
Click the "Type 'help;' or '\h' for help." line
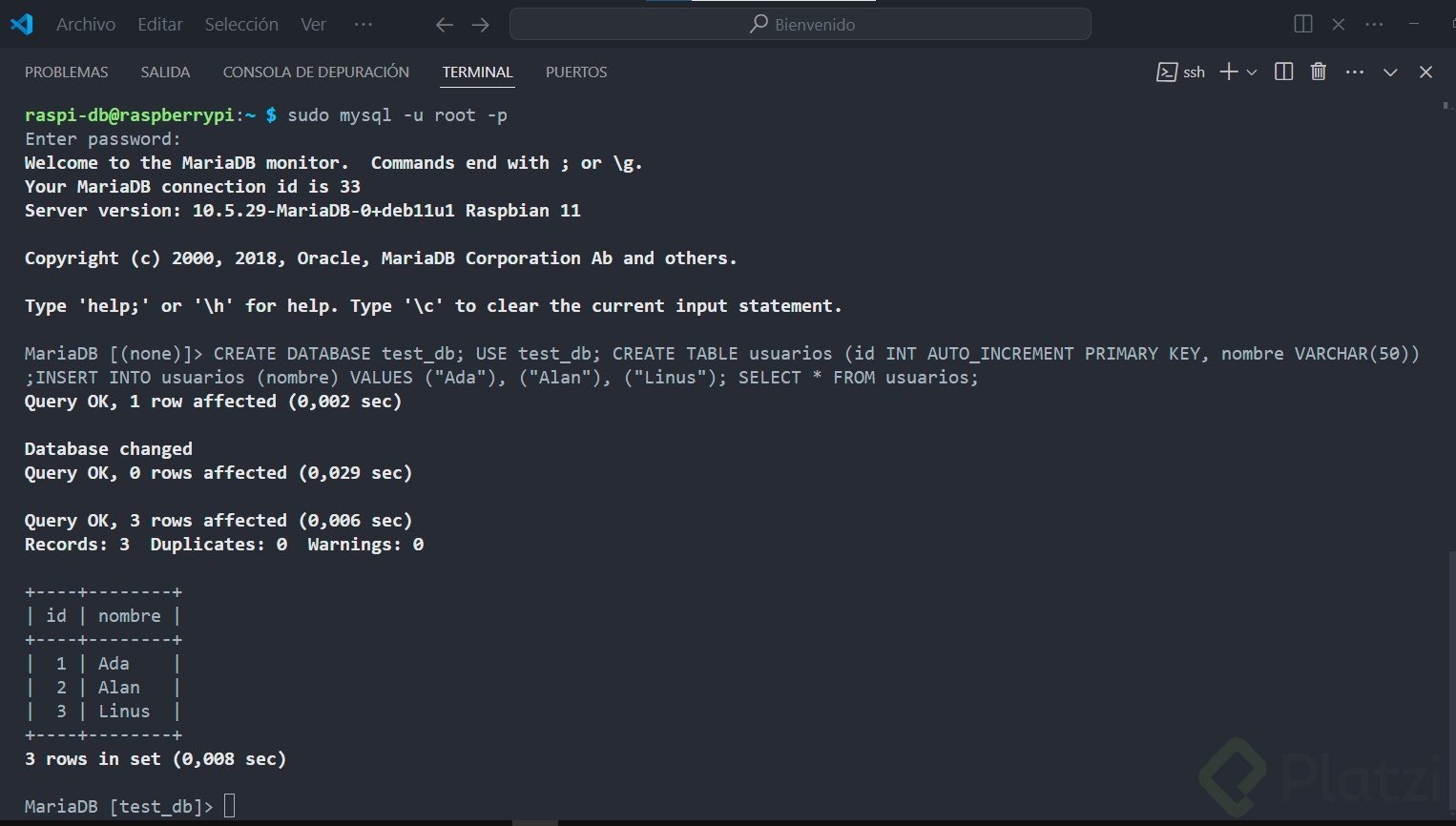[x=433, y=306]
